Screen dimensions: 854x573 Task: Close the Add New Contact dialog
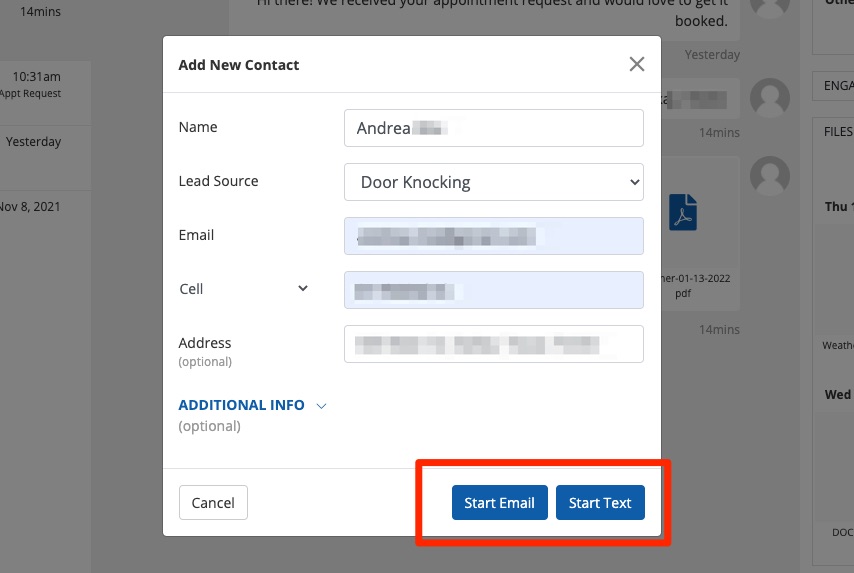(636, 64)
